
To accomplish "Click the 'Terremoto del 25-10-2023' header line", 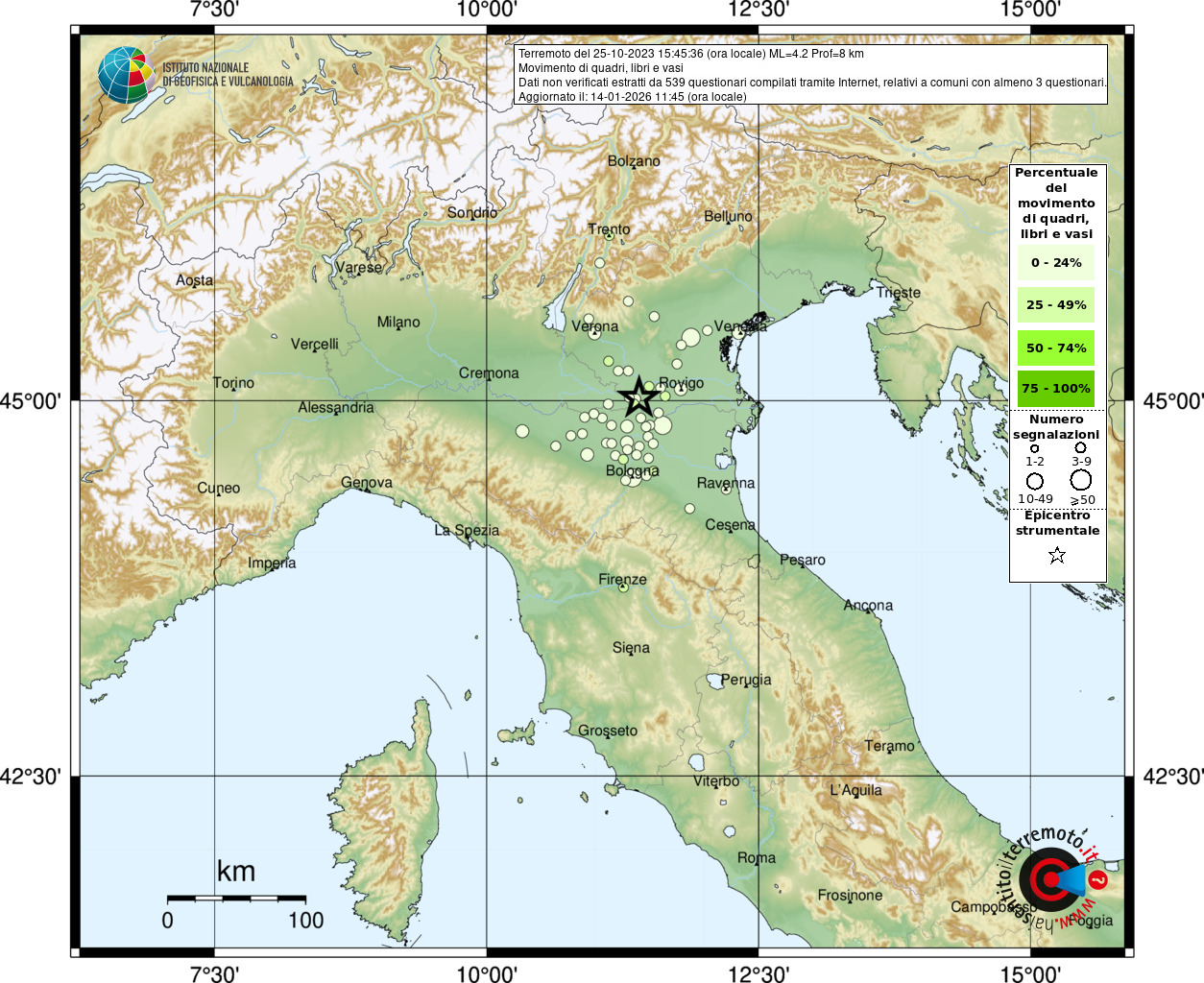I will click(x=691, y=54).
